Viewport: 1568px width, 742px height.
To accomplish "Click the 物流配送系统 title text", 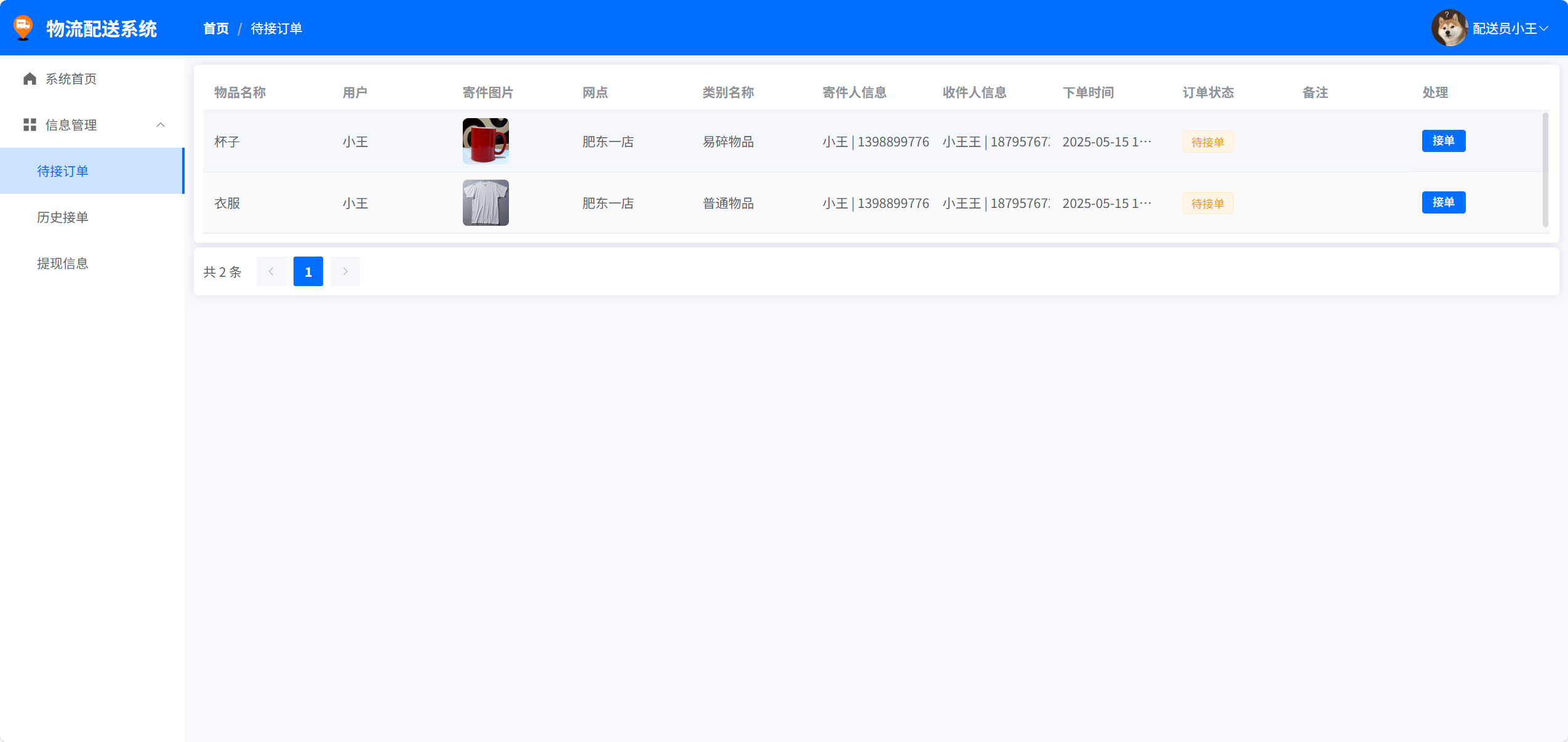I will pyautogui.click(x=102, y=28).
